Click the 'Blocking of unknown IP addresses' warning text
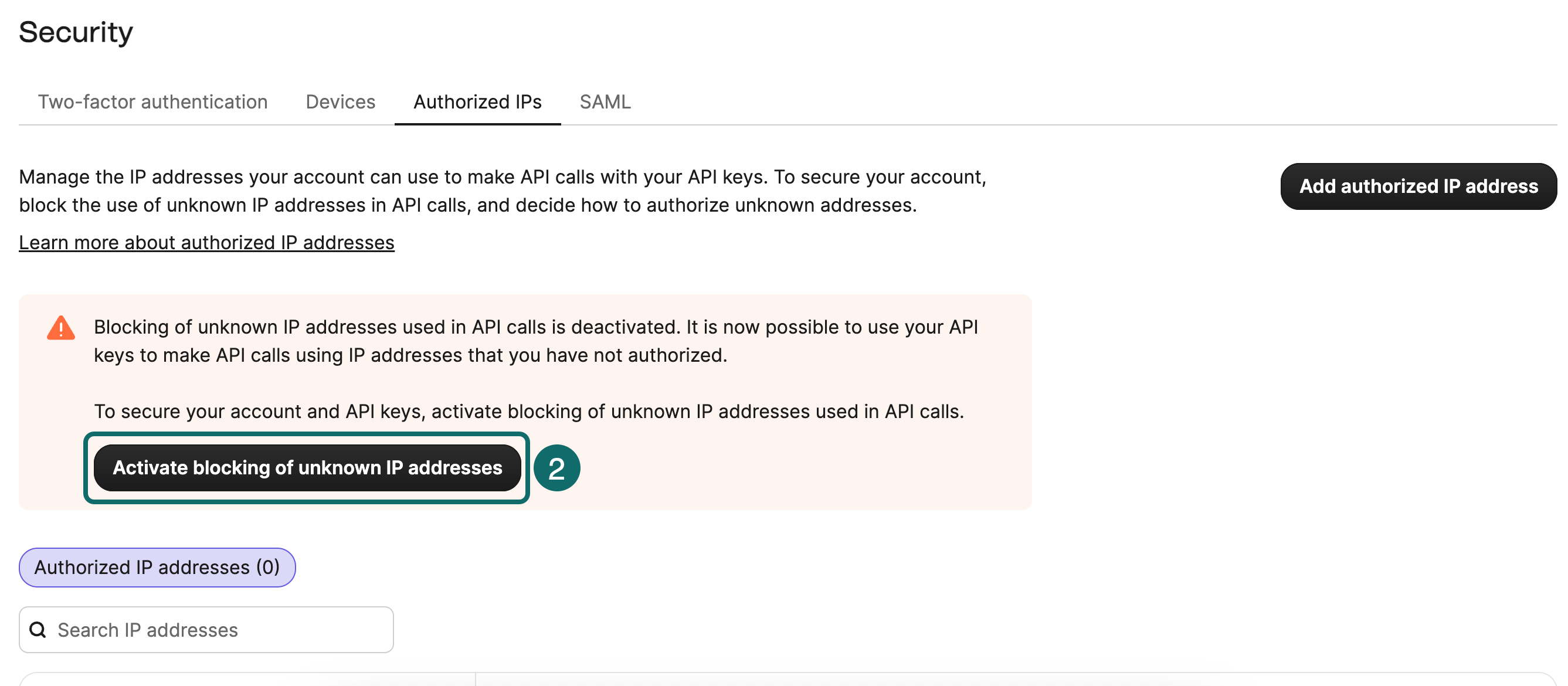This screenshot has height=686, width=1568. coord(535,341)
